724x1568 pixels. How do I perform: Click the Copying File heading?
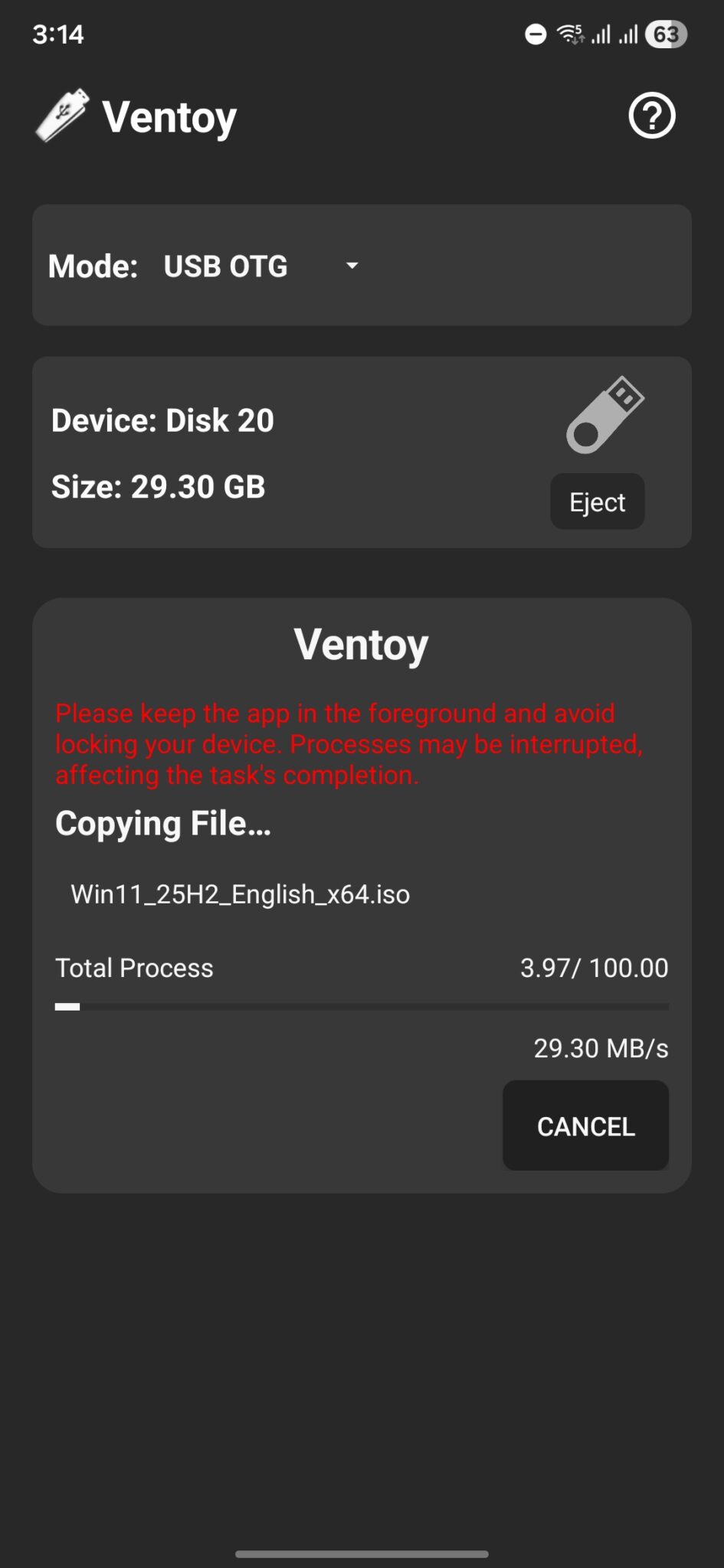[x=162, y=823]
